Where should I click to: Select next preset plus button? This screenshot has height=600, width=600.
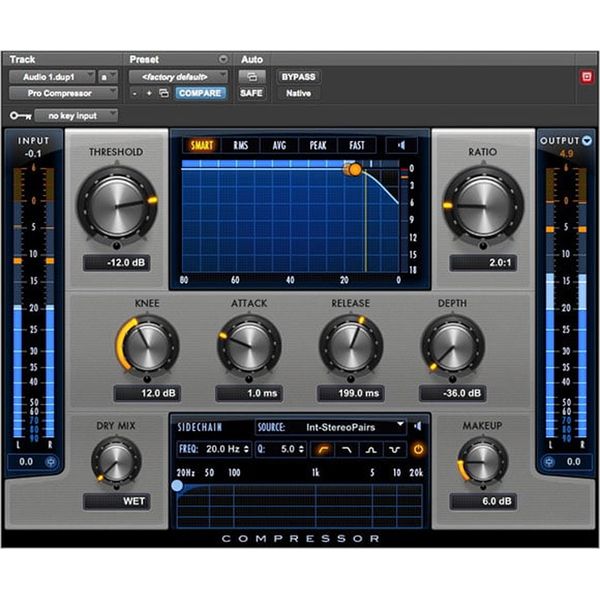149,93
